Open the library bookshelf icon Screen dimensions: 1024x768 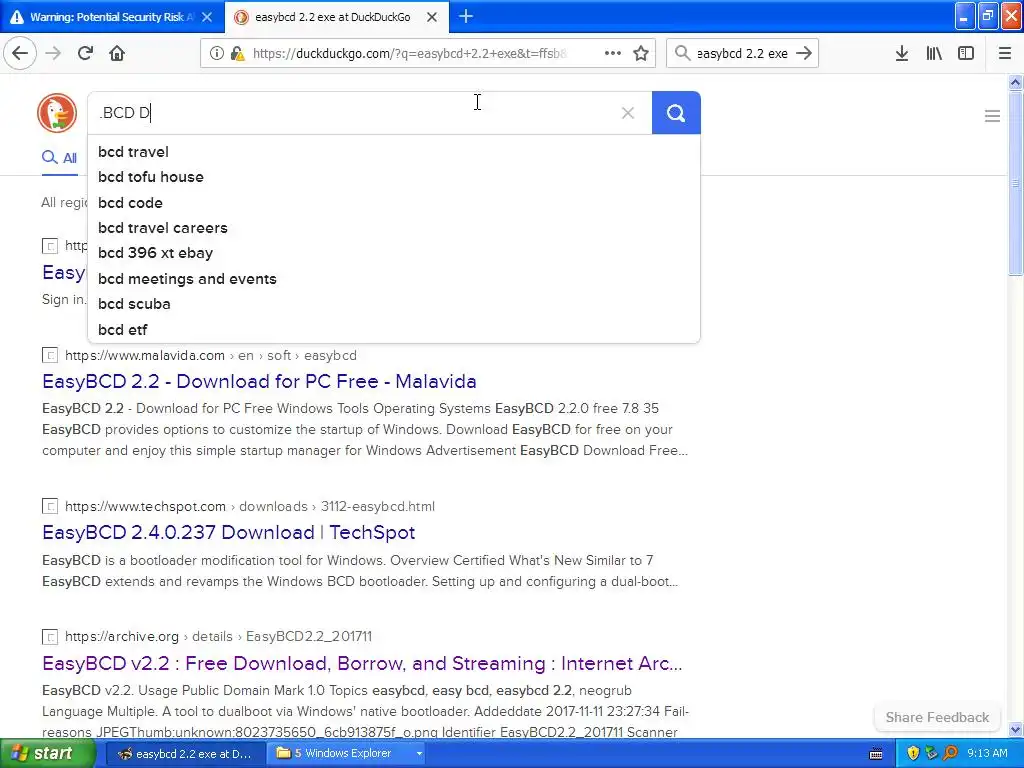(x=934, y=54)
